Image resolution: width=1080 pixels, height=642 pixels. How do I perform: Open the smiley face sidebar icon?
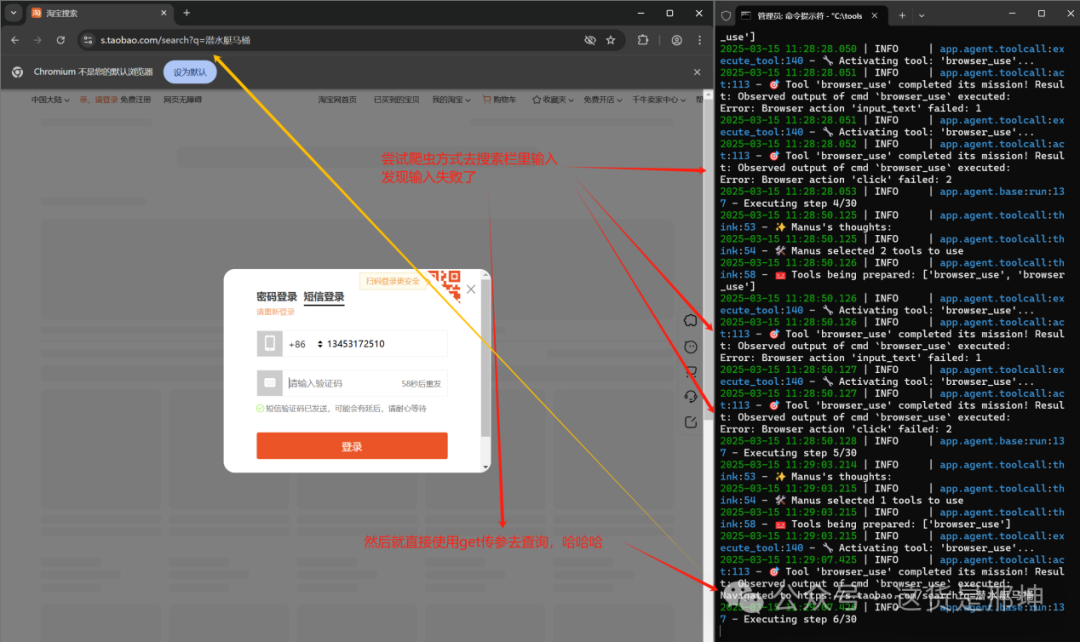[x=691, y=347]
